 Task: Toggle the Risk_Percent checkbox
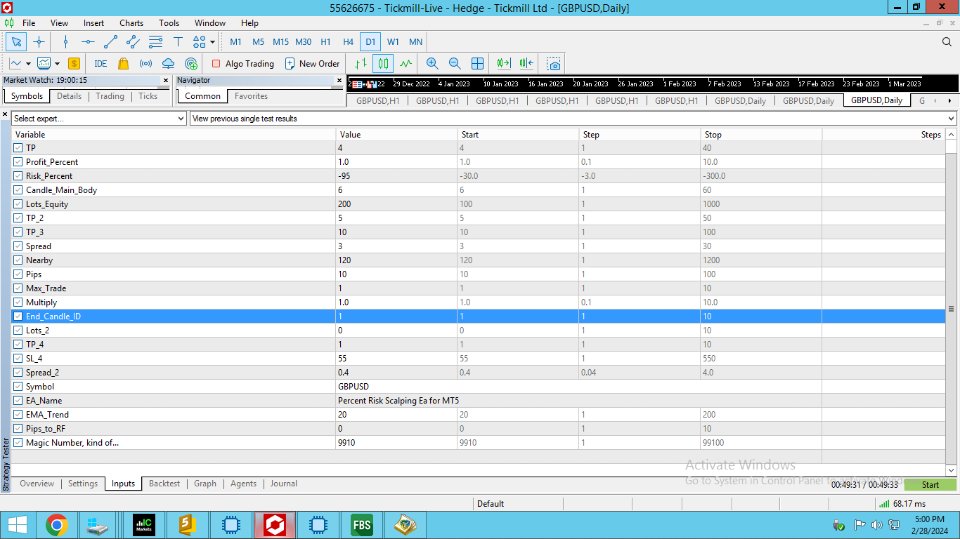pyautogui.click(x=18, y=176)
